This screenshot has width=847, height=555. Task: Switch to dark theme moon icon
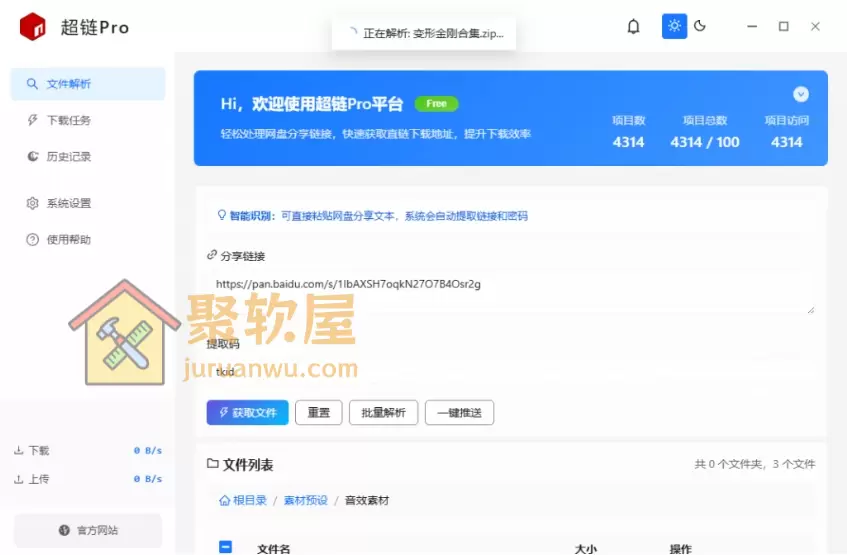700,26
